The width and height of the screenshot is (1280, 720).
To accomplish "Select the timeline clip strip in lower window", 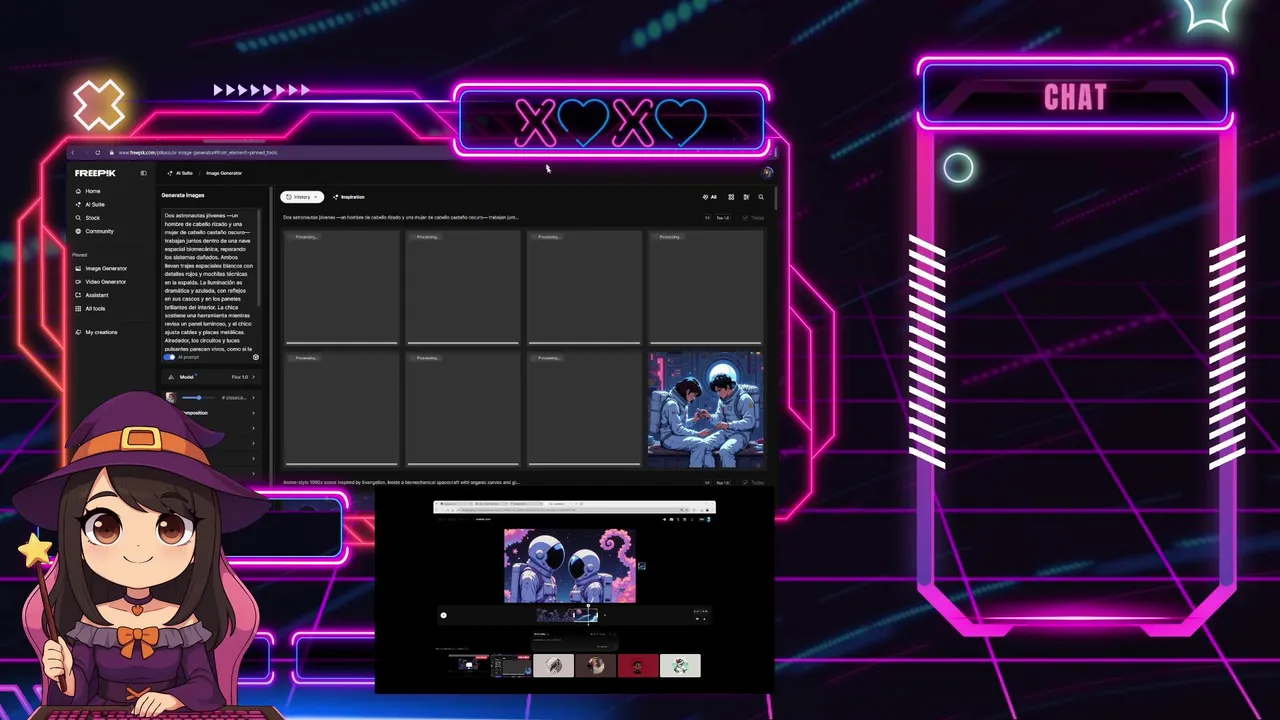I will pos(567,615).
